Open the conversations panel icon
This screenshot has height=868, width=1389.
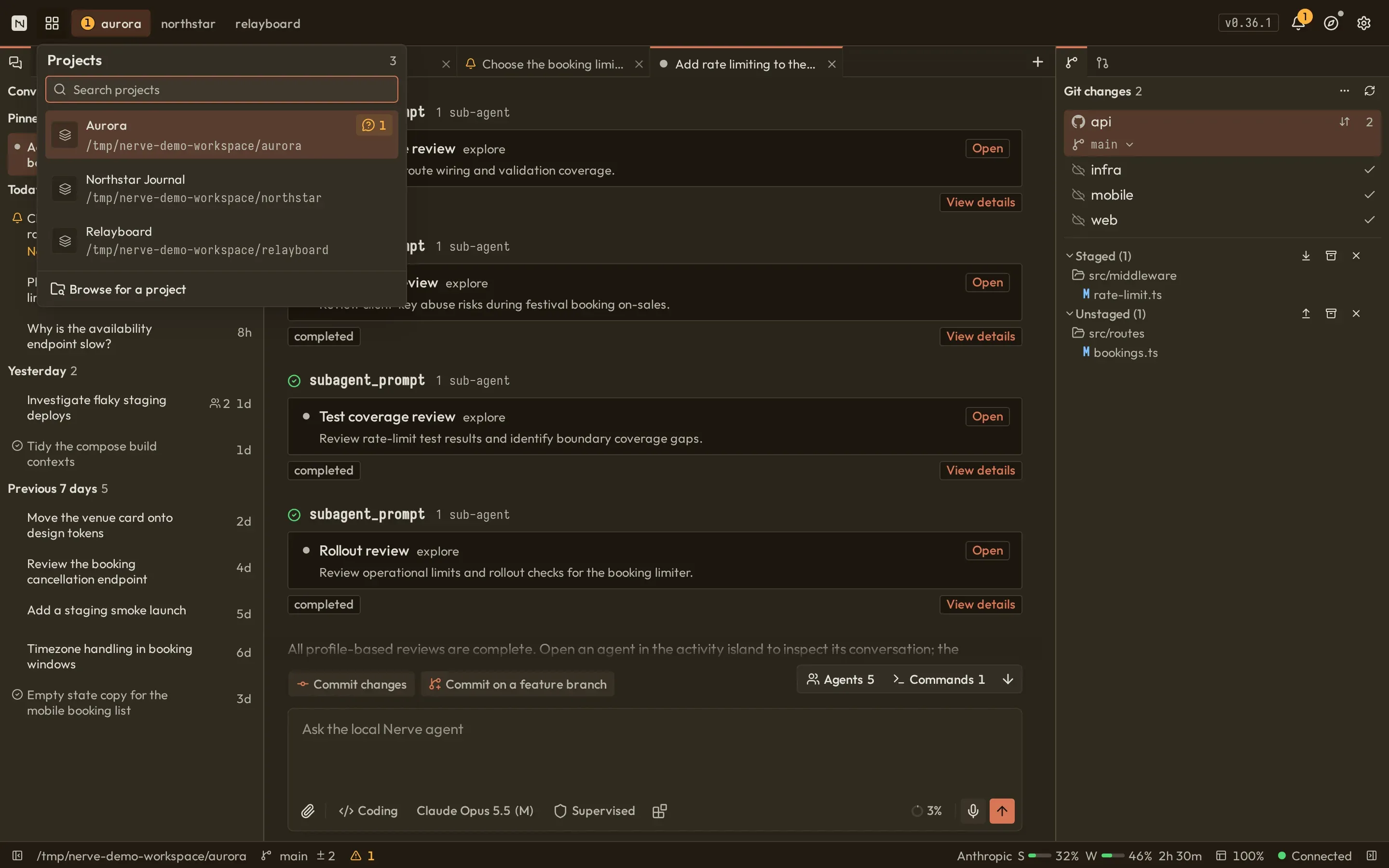(x=15, y=62)
